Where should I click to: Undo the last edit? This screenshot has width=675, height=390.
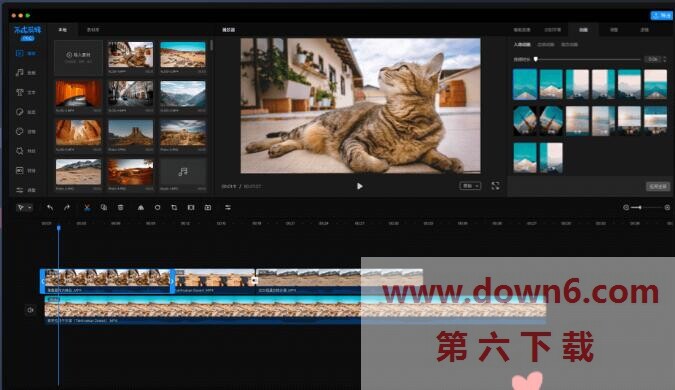50,207
